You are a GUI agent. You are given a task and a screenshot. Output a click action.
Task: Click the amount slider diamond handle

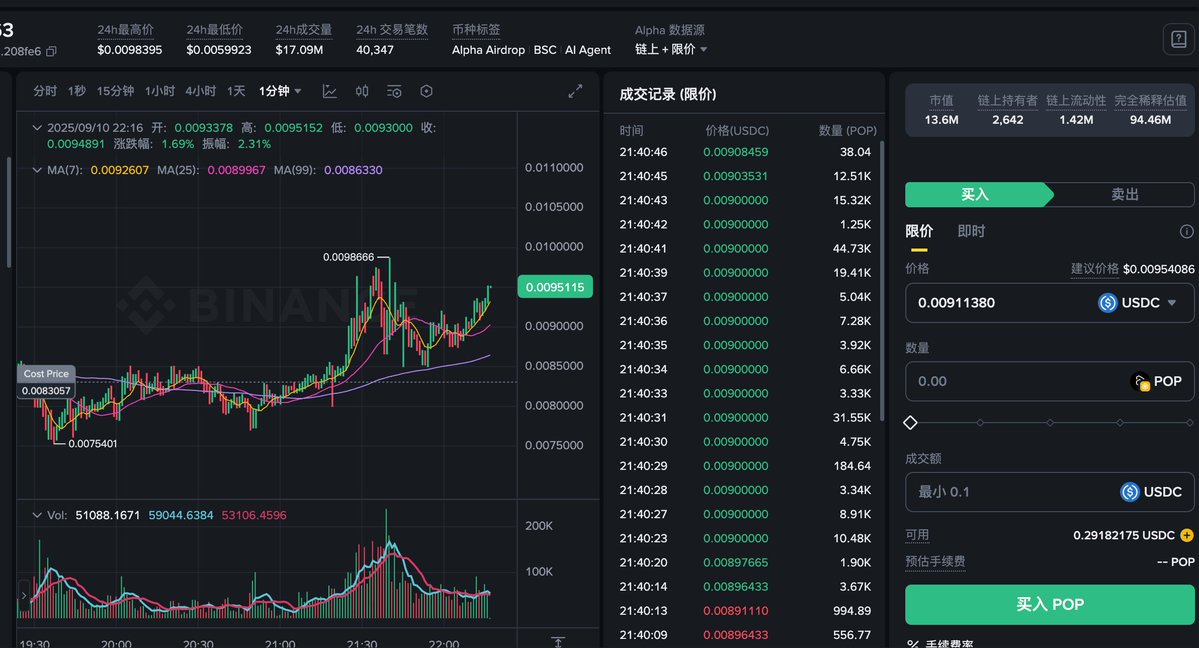click(910, 422)
